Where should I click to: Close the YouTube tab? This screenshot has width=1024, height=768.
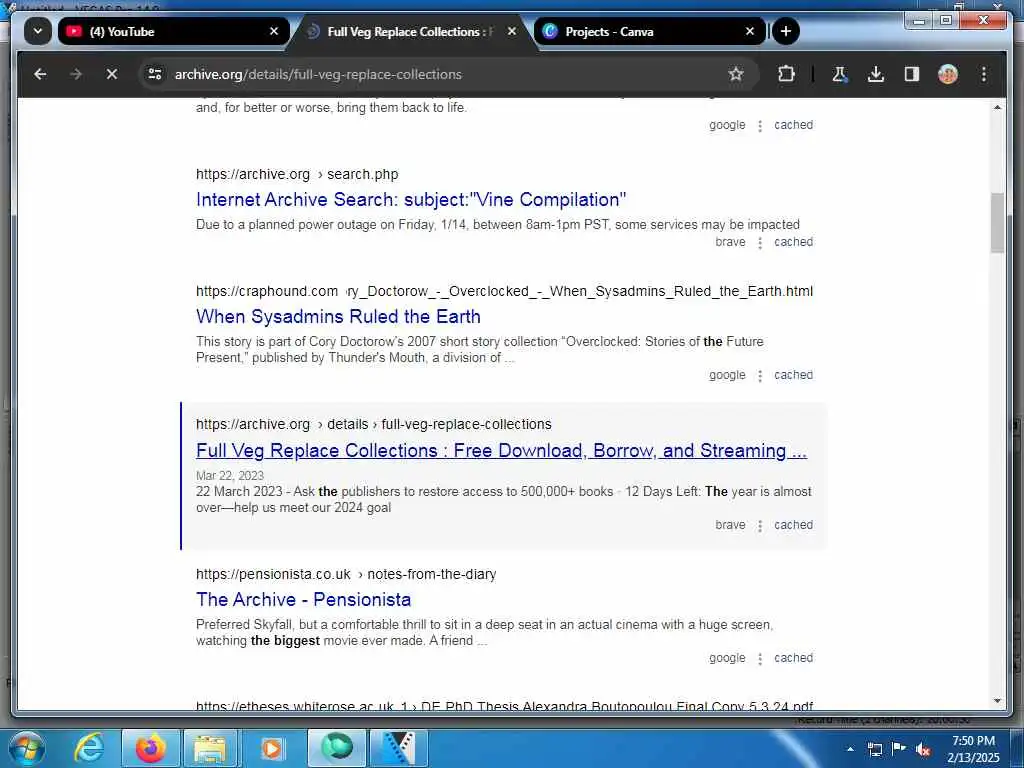tap(274, 31)
